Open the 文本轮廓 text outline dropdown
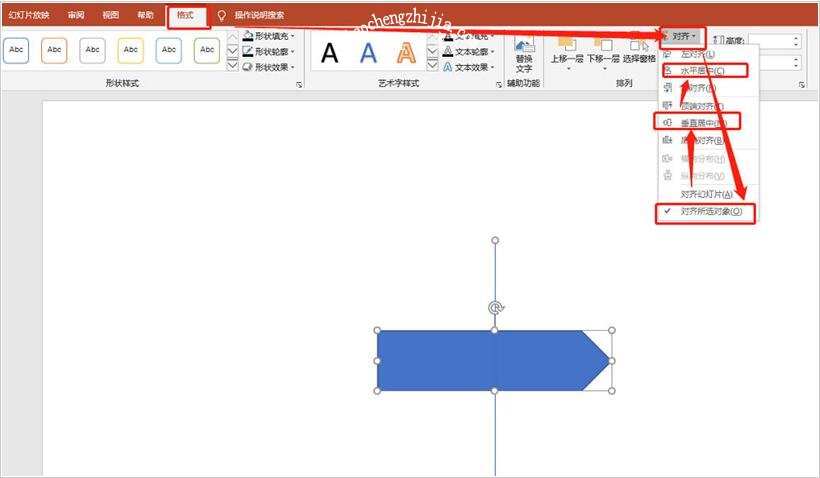820x478 pixels. 469,52
